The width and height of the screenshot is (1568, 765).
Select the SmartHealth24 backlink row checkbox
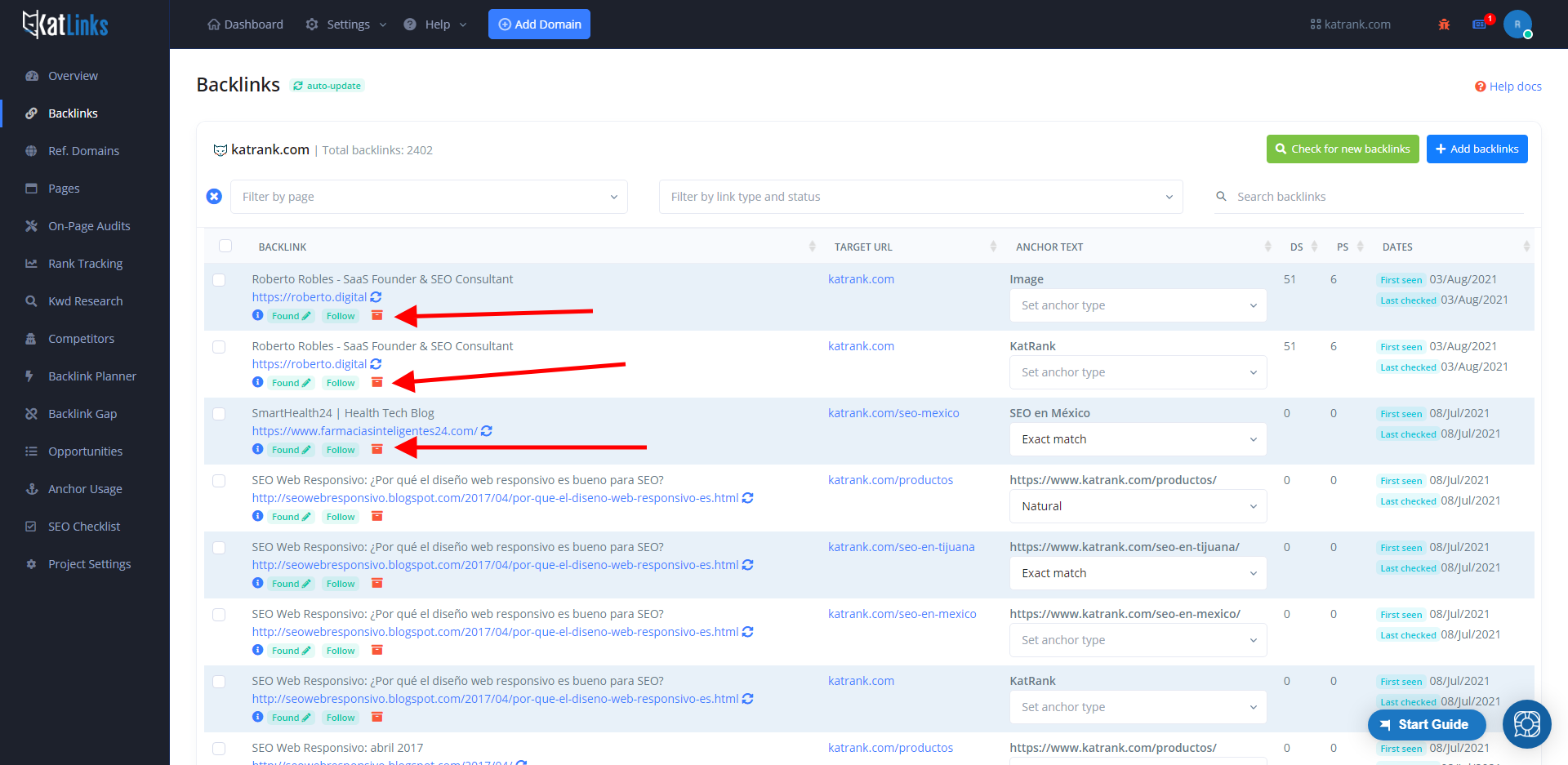tap(219, 414)
